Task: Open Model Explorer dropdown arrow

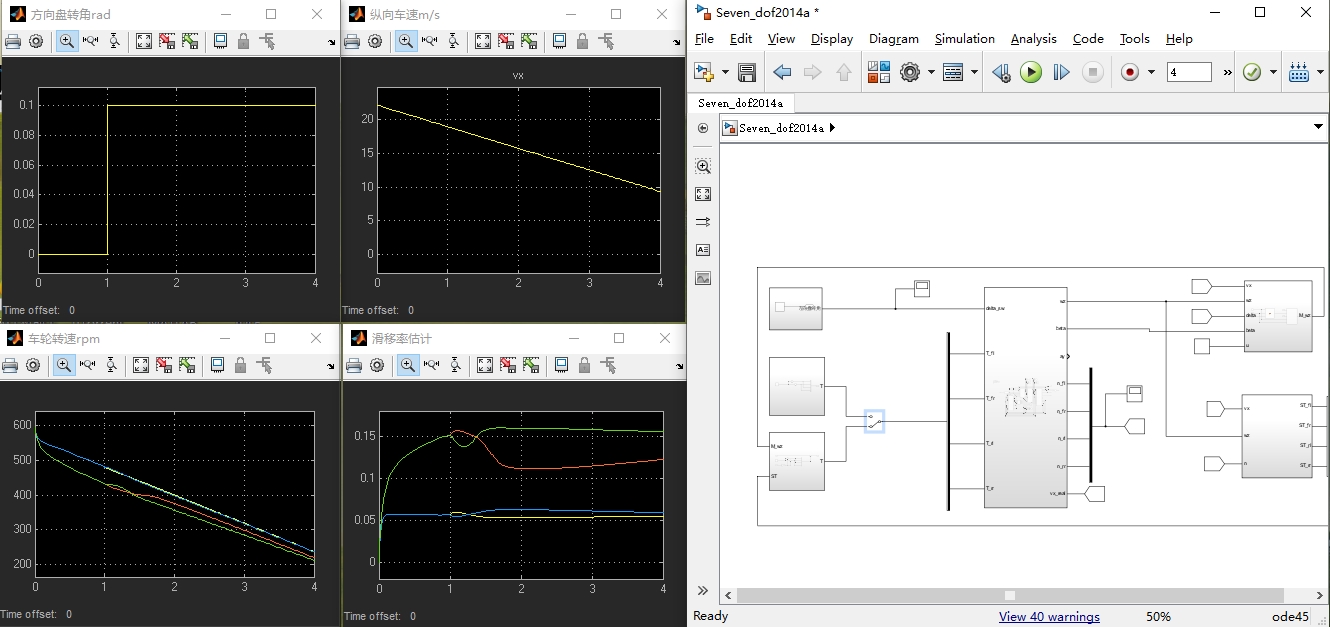Action: pyautogui.click(x=974, y=72)
